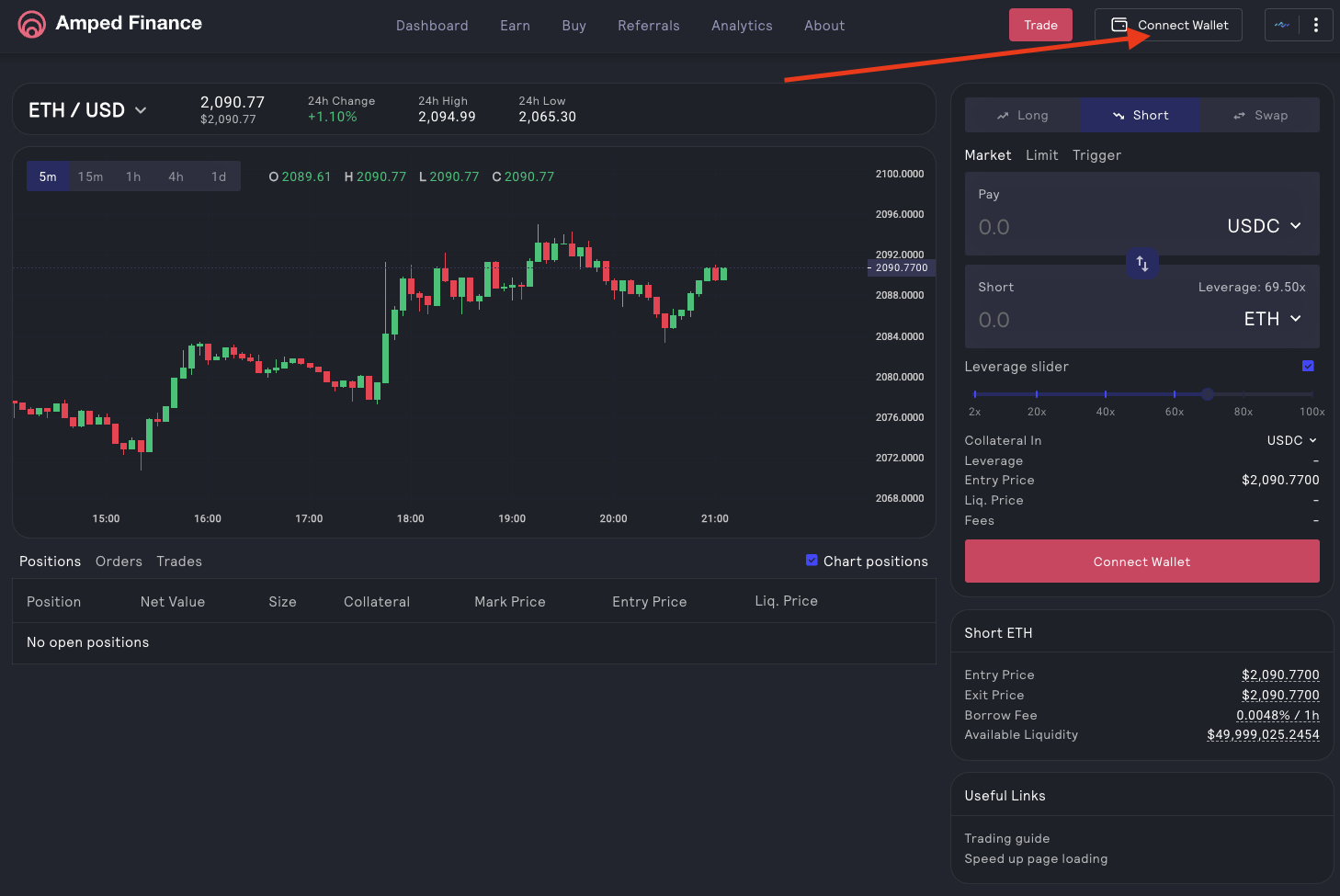This screenshot has height=896, width=1340.
Task: Open the three-dot menu in the header
Action: [1315, 25]
